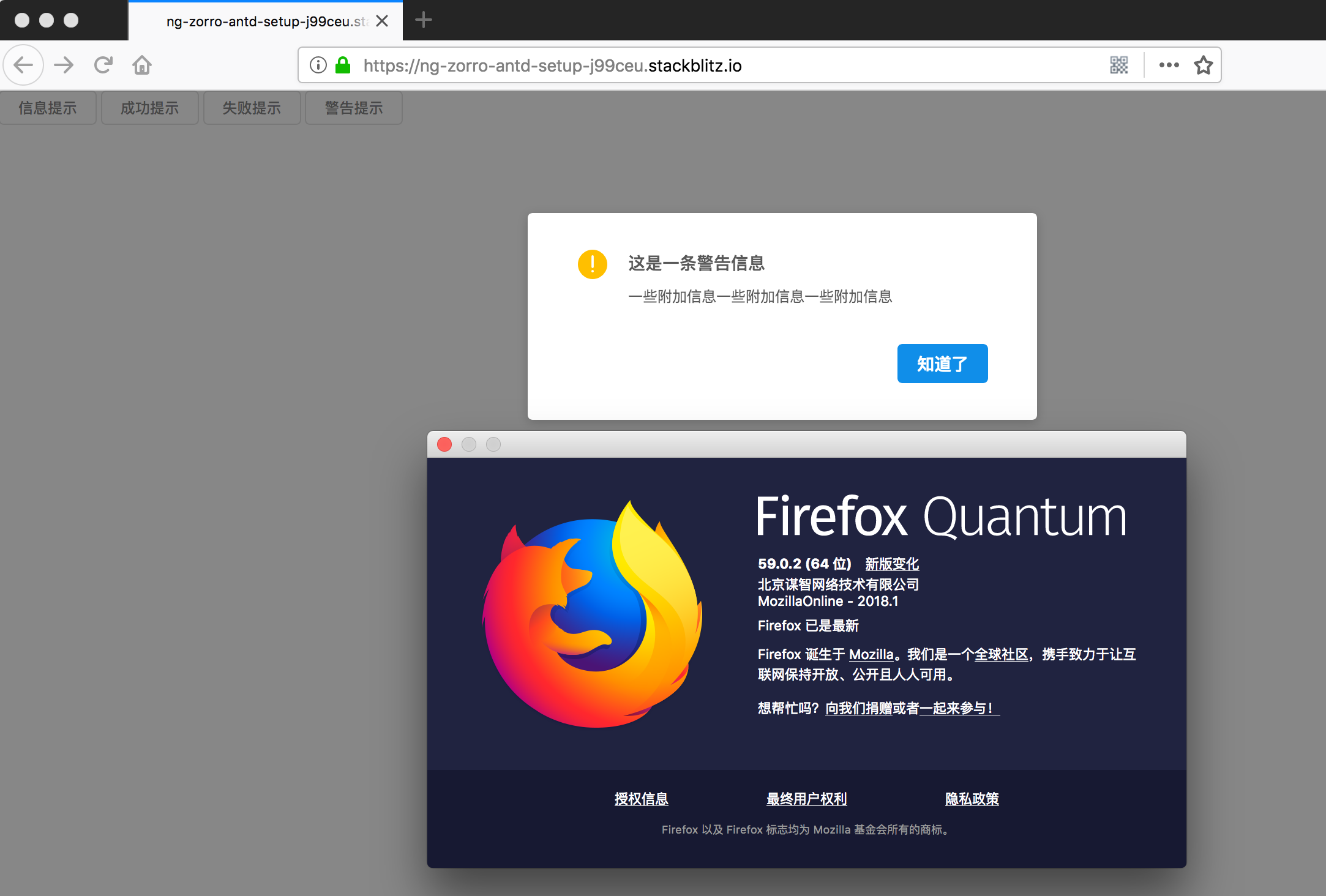Click the browser back arrow button
The height and width of the screenshot is (896, 1326).
point(23,65)
